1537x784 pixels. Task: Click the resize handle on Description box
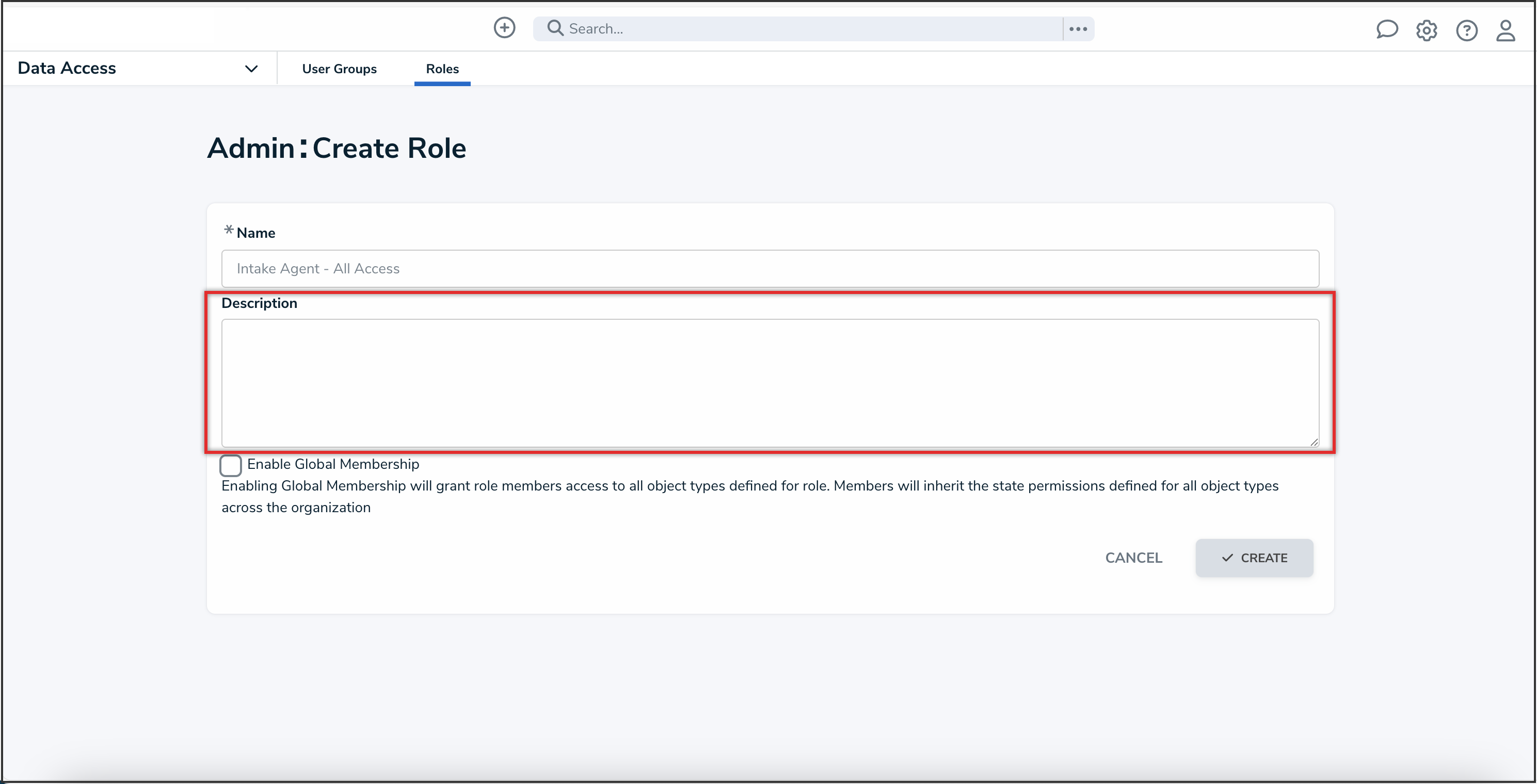1315,442
